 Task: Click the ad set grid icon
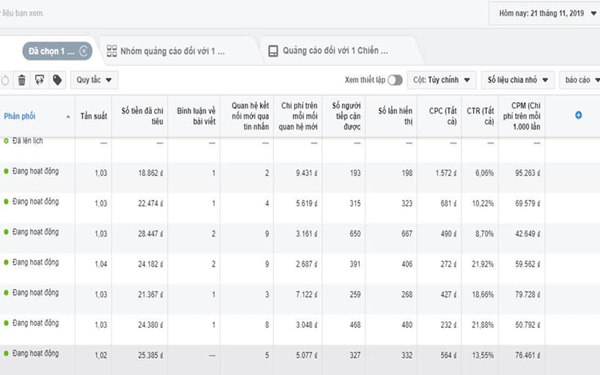(112, 51)
